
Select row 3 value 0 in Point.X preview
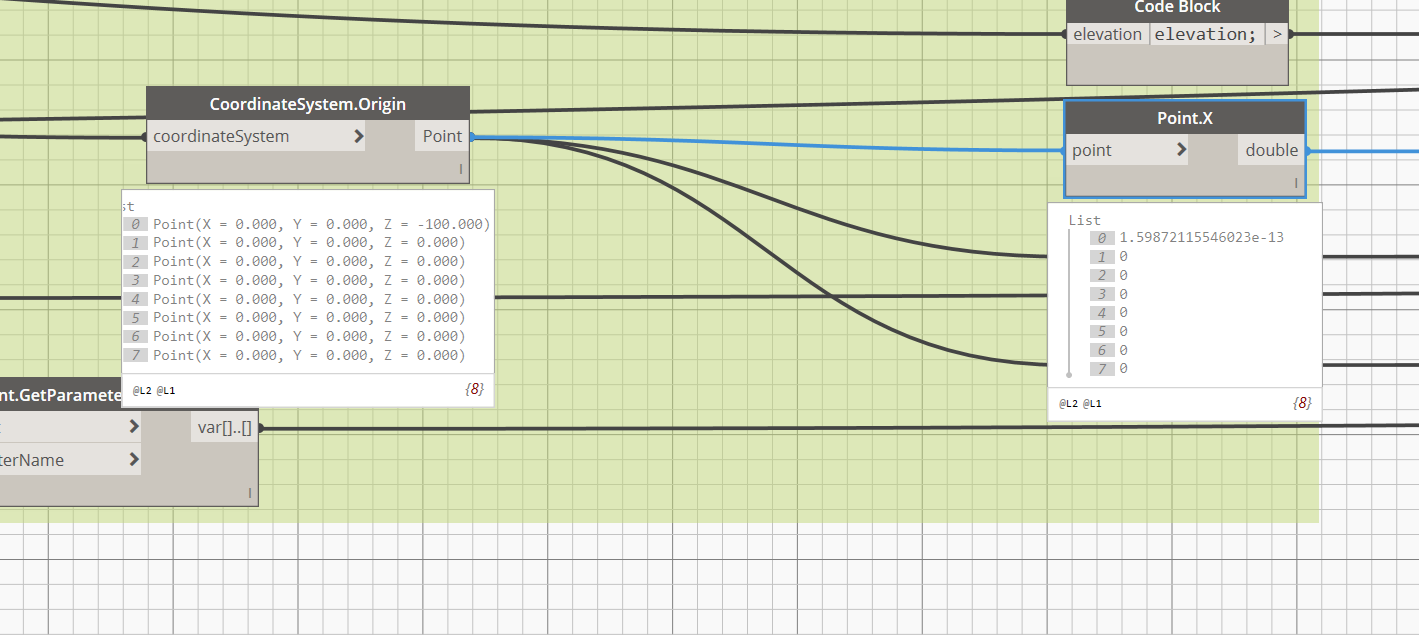pyautogui.click(x=1124, y=294)
